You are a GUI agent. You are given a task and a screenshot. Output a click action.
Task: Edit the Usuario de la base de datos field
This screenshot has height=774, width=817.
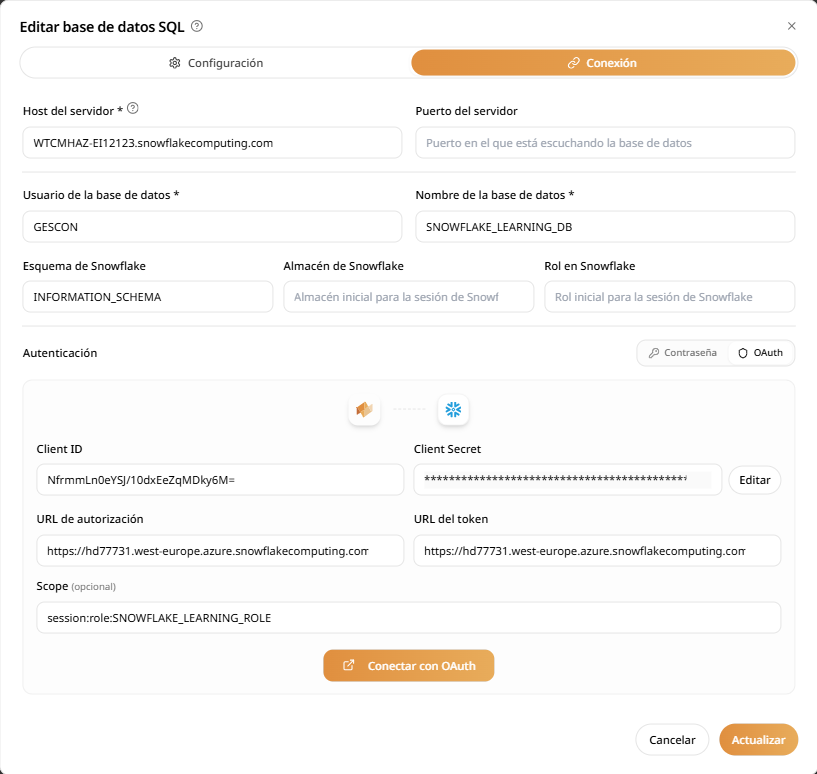pos(209,227)
